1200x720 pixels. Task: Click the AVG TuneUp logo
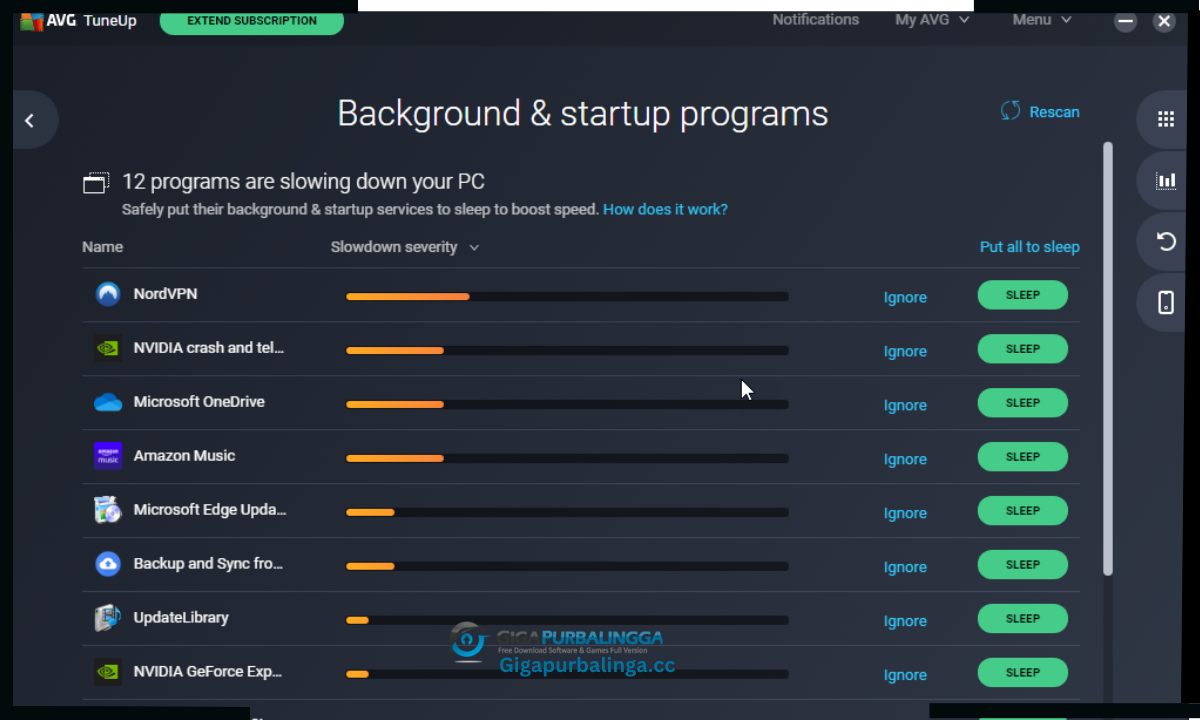[78, 20]
